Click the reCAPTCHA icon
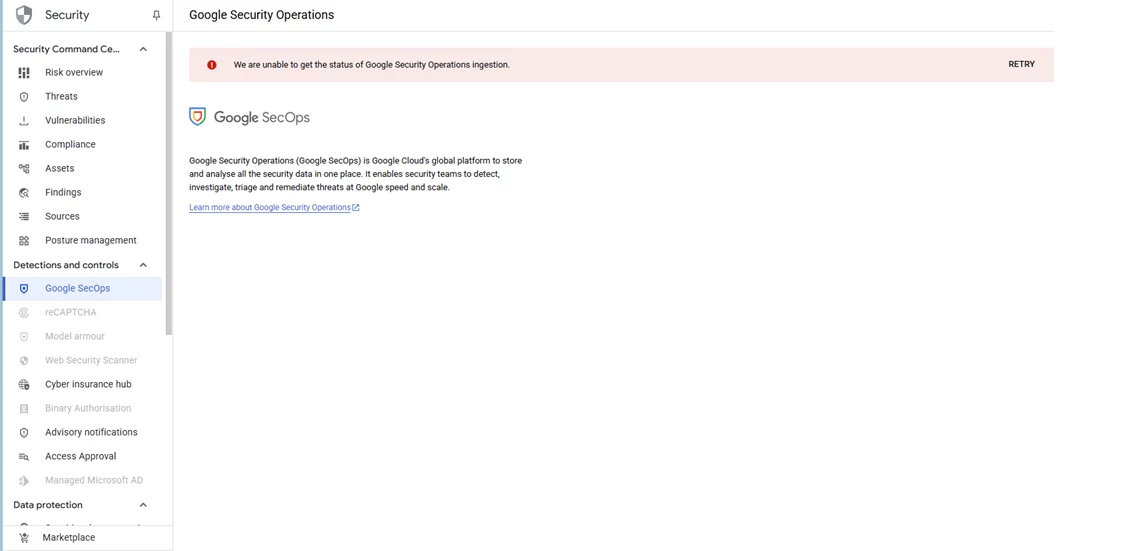 point(24,313)
